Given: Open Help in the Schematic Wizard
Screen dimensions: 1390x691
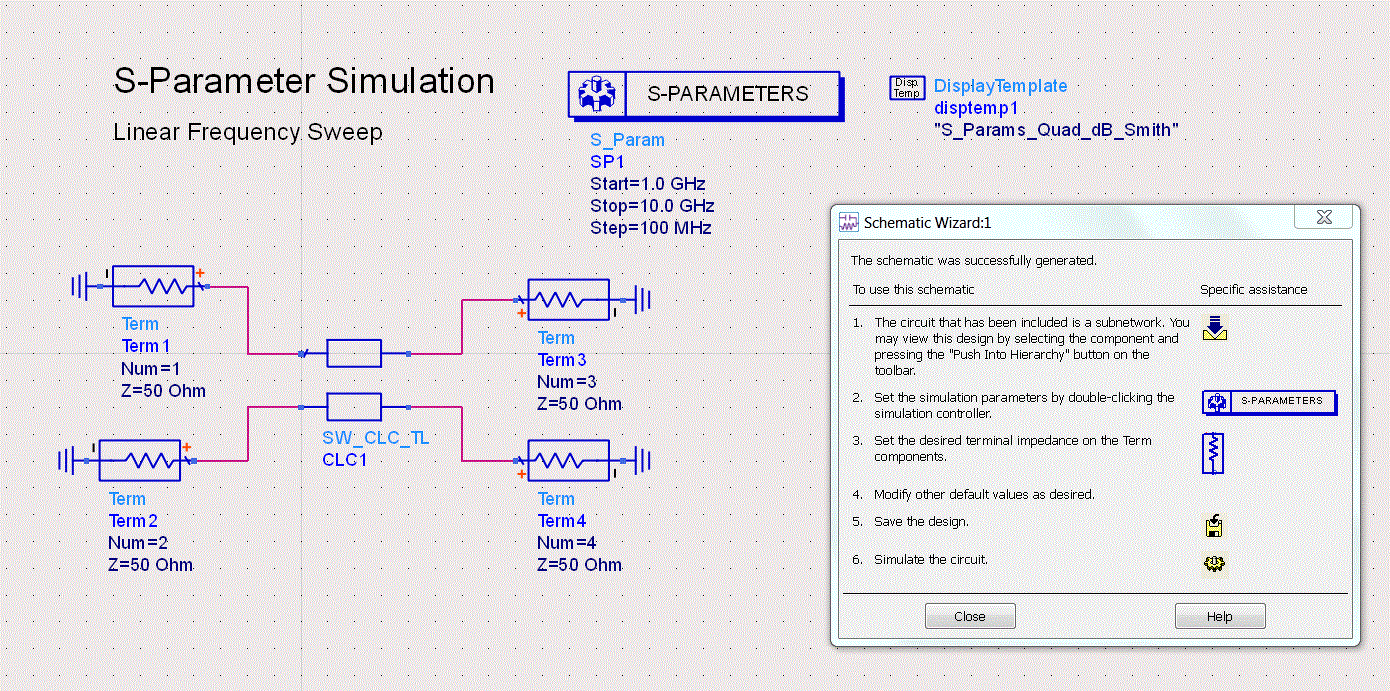Looking at the screenshot, I should point(1220,616).
